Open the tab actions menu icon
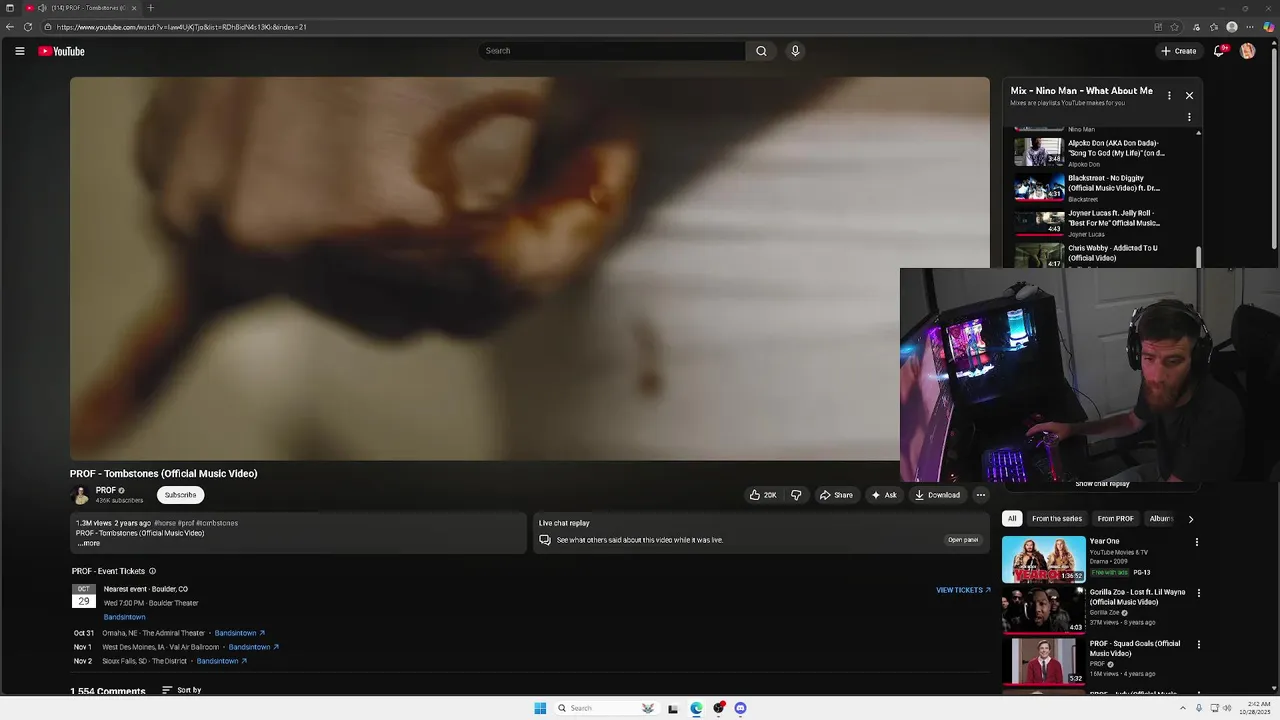This screenshot has height=720, width=1280. [x=10, y=8]
